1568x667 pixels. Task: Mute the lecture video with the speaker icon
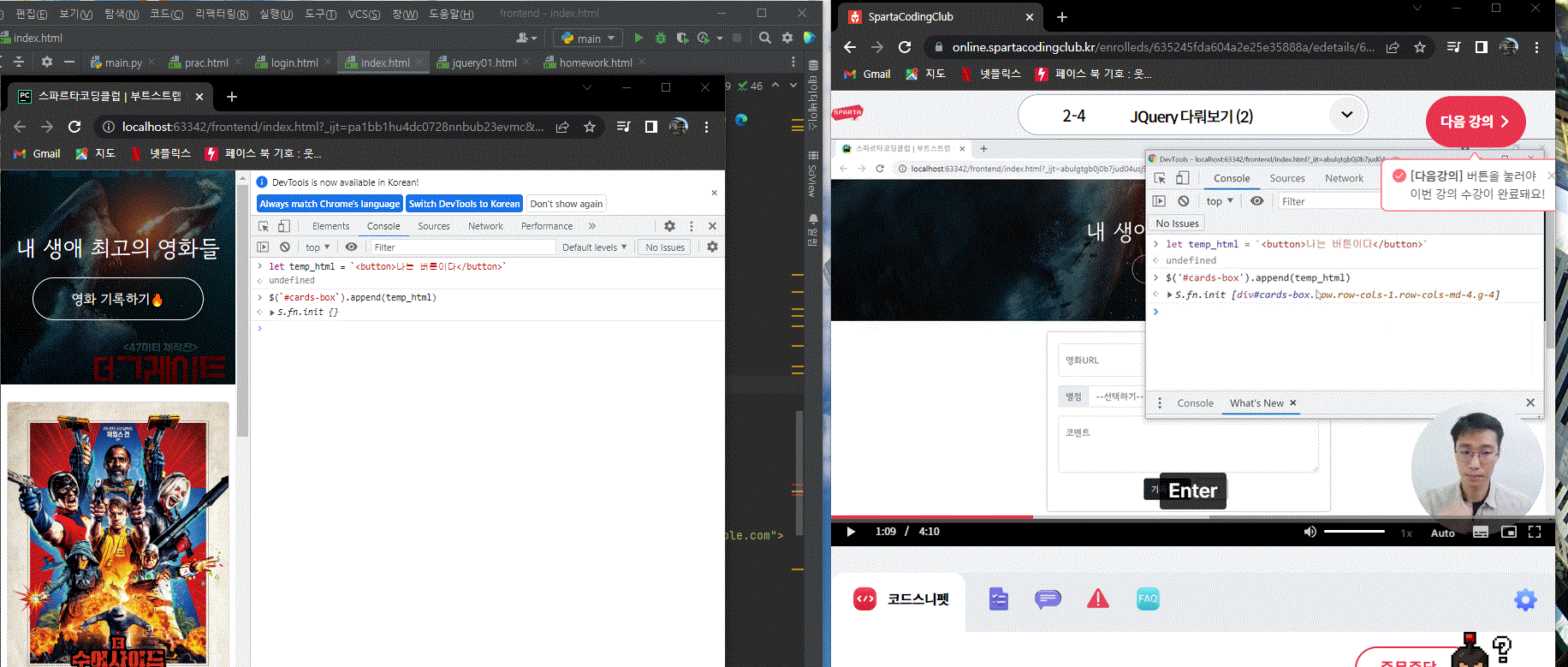[x=1310, y=532]
